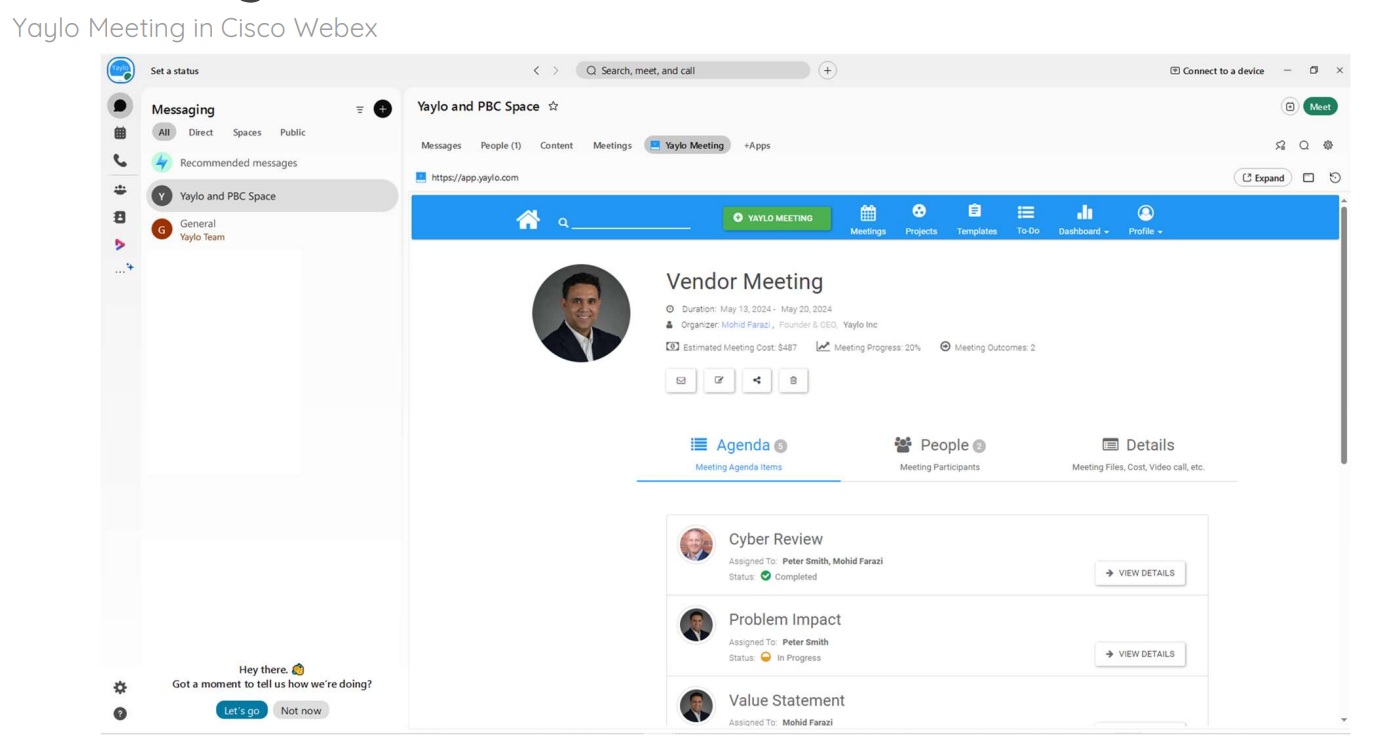This screenshot has height=751, width=1394.
Task: Expand the Dashboard dropdown menu
Action: pos(1084,219)
